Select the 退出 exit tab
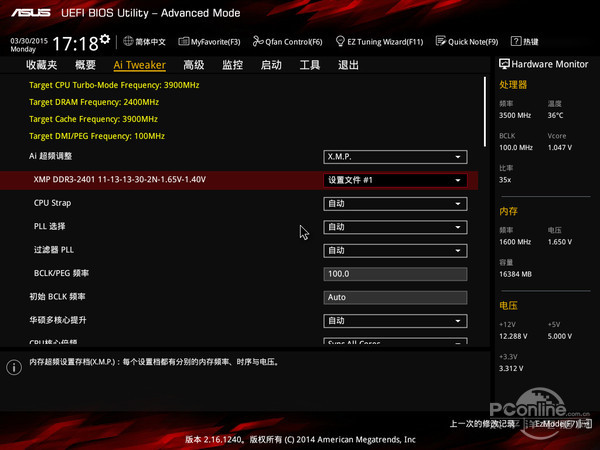The width and height of the screenshot is (600, 450). pyautogui.click(x=348, y=65)
